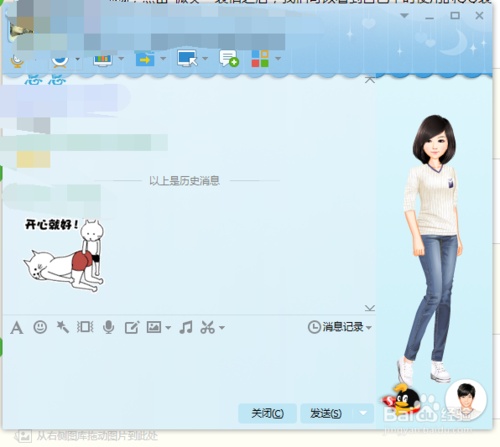Image resolution: width=500 pixels, height=447 pixels.
Task: Click the 发送(S) send button
Action: pyautogui.click(x=326, y=413)
